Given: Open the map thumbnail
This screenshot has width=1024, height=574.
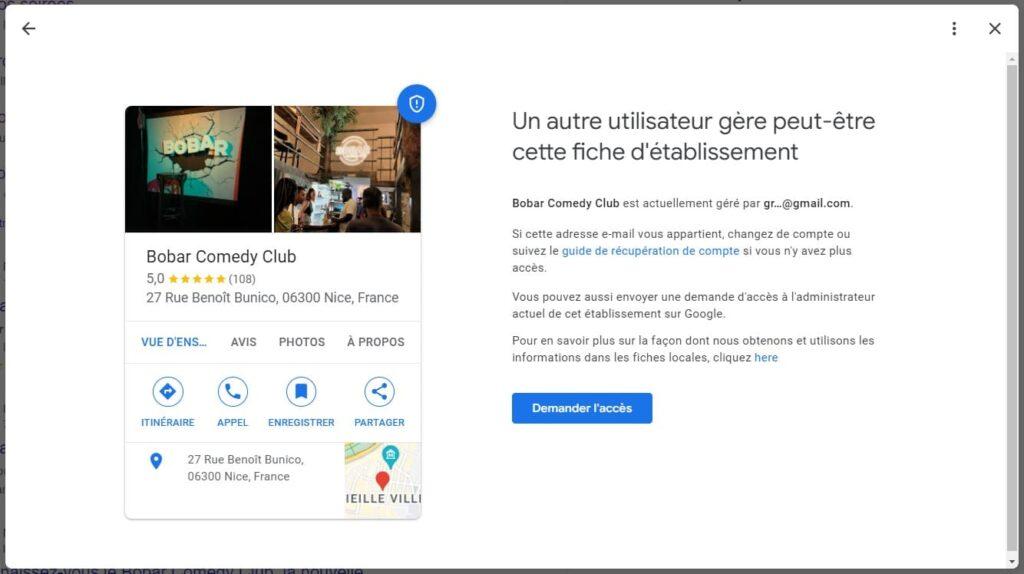Looking at the screenshot, I should click(x=383, y=481).
